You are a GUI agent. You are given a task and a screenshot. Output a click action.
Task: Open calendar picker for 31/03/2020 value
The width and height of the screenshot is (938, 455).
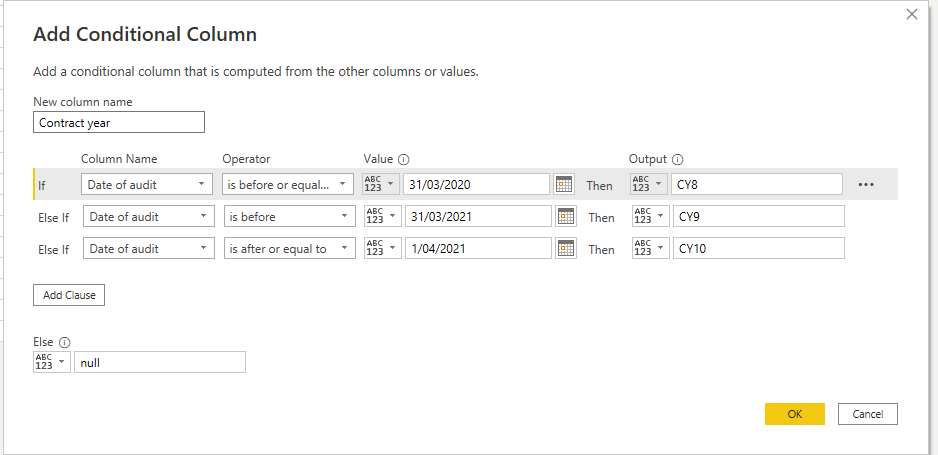coord(563,185)
